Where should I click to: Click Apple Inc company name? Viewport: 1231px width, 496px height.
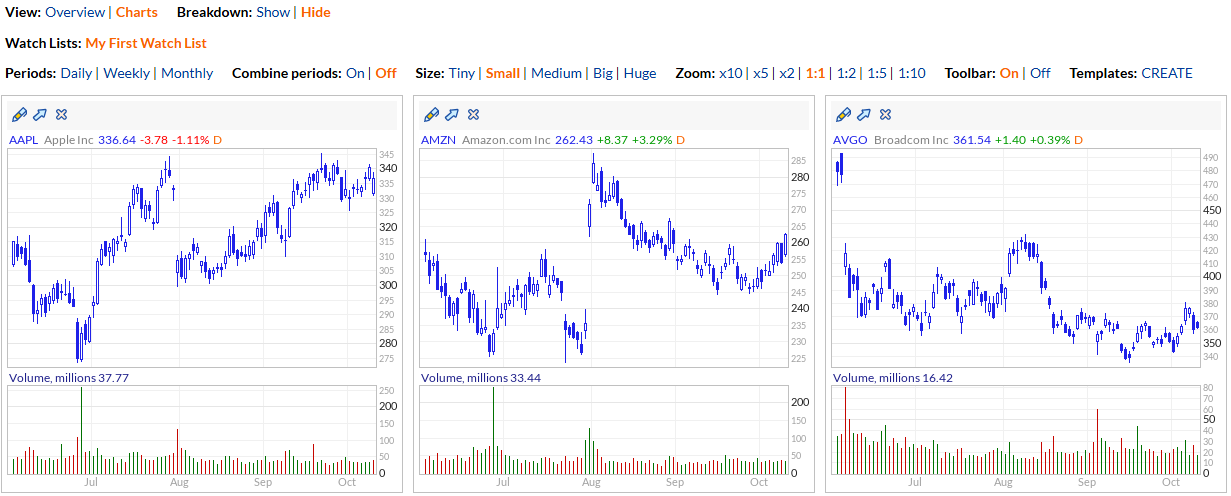(69, 140)
